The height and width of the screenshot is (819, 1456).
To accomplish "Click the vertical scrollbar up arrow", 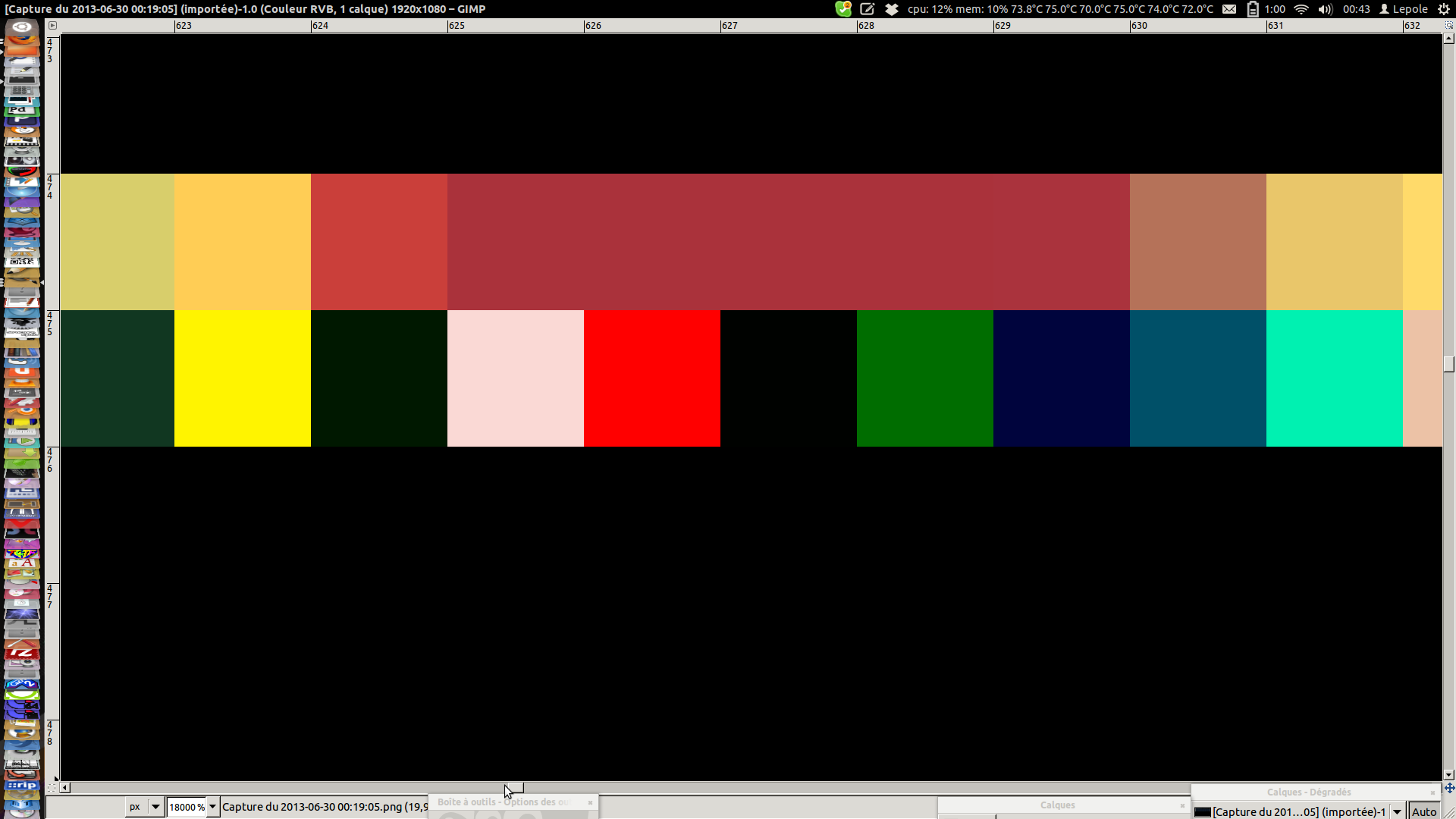I will tap(1449, 39).
